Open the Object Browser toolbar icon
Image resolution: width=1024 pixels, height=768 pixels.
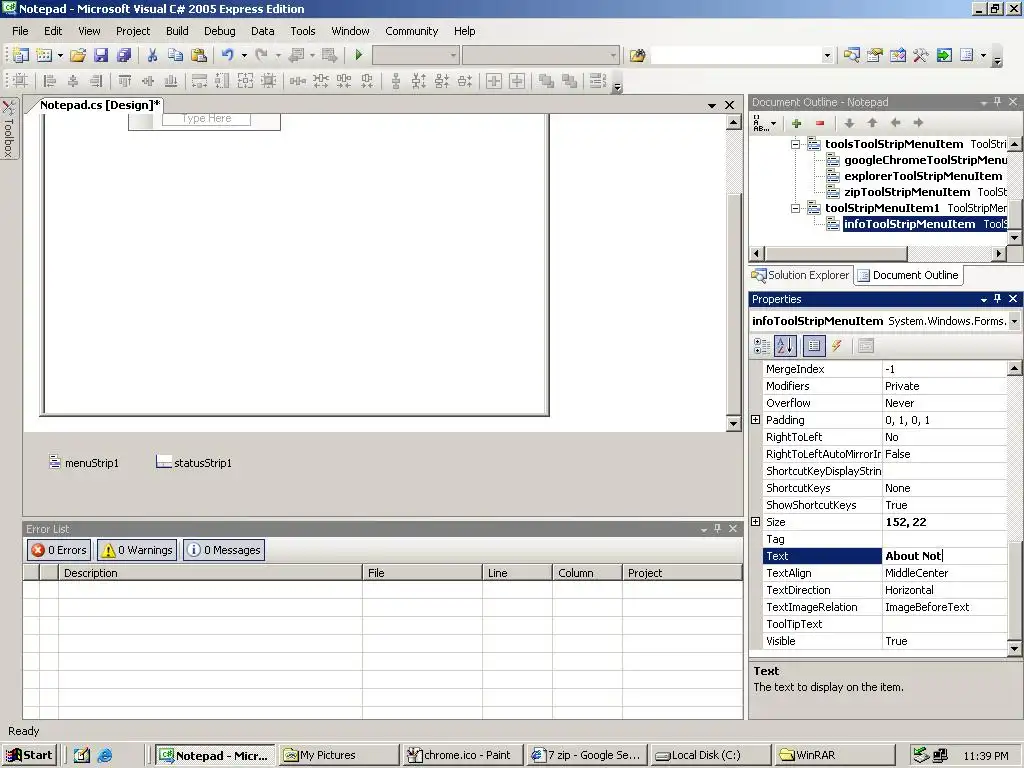click(x=898, y=56)
